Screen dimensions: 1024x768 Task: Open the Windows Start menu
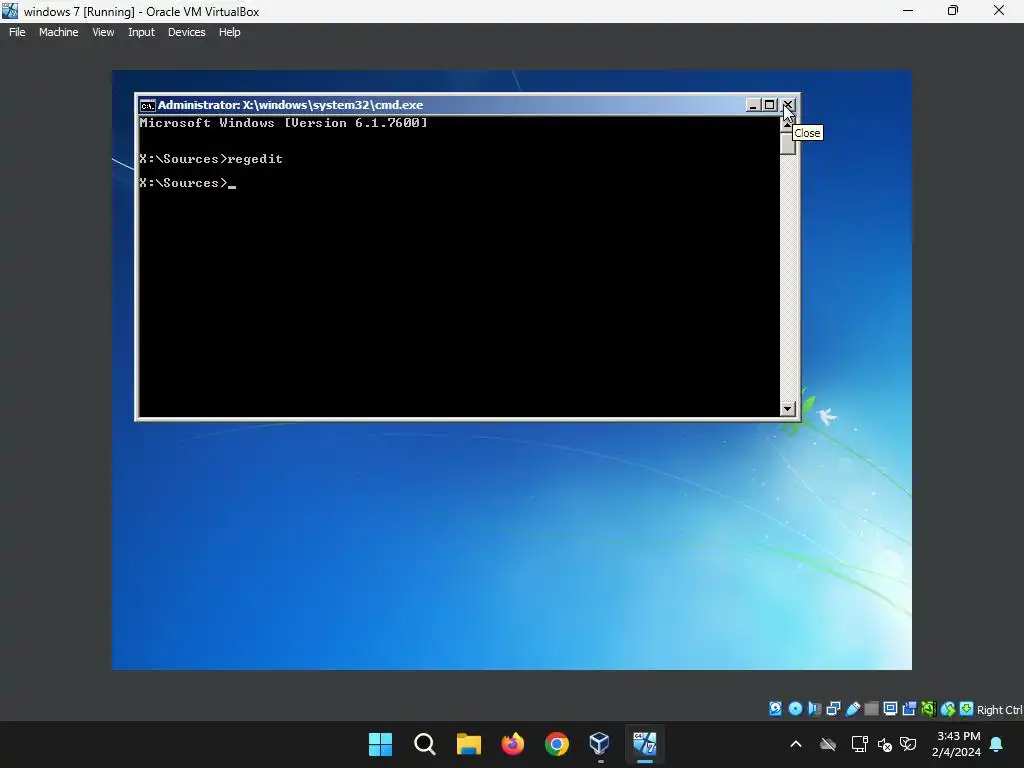380,744
